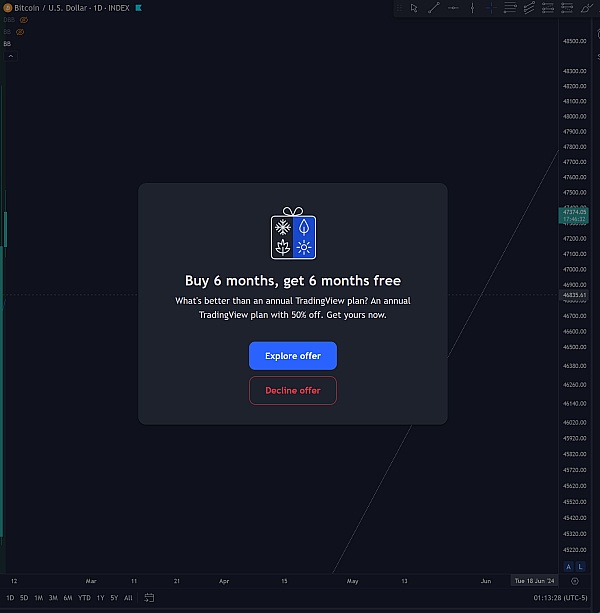Click the teal flag next to INDEX
The height and width of the screenshot is (613, 600).
138,8
